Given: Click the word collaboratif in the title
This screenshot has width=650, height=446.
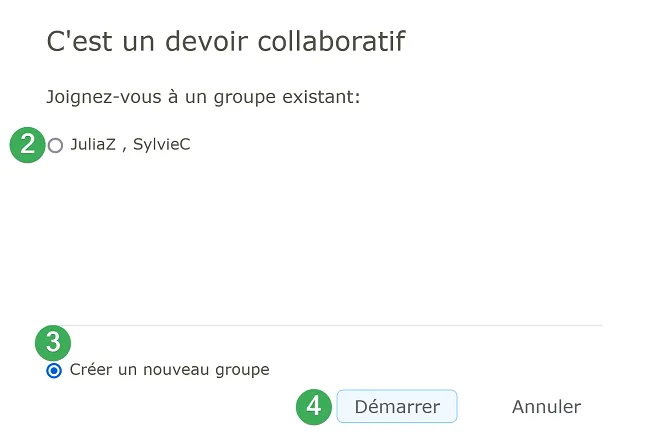Looking at the screenshot, I should pos(331,41).
